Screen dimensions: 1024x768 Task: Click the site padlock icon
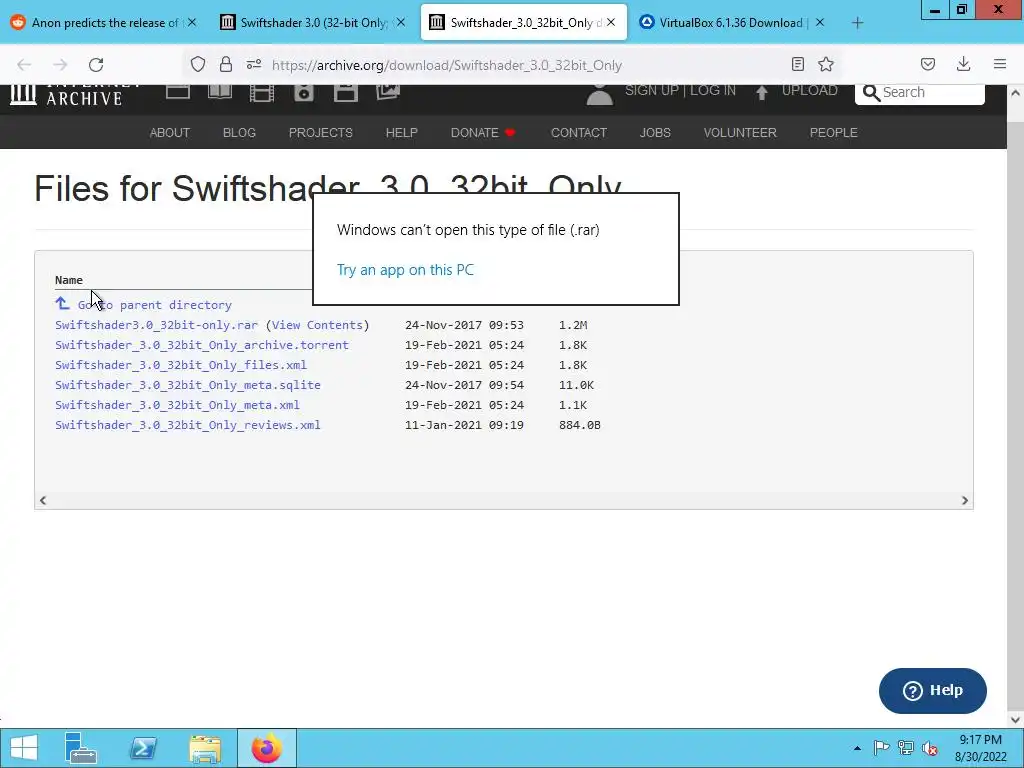(x=226, y=64)
